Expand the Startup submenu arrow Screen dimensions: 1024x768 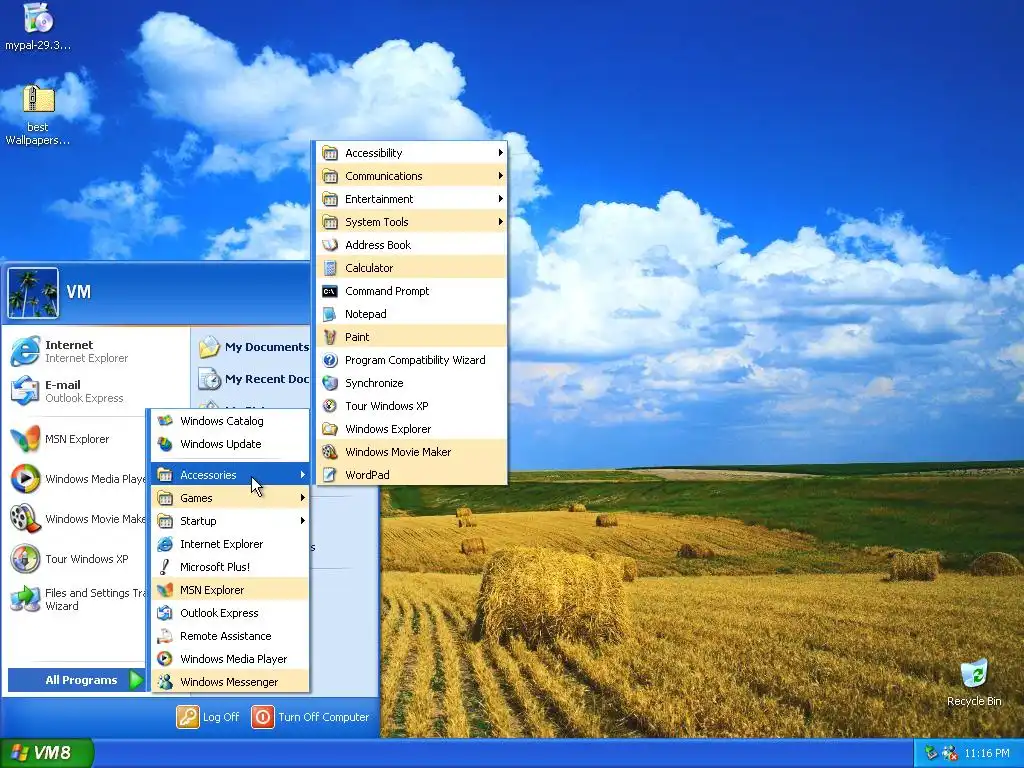coord(302,520)
